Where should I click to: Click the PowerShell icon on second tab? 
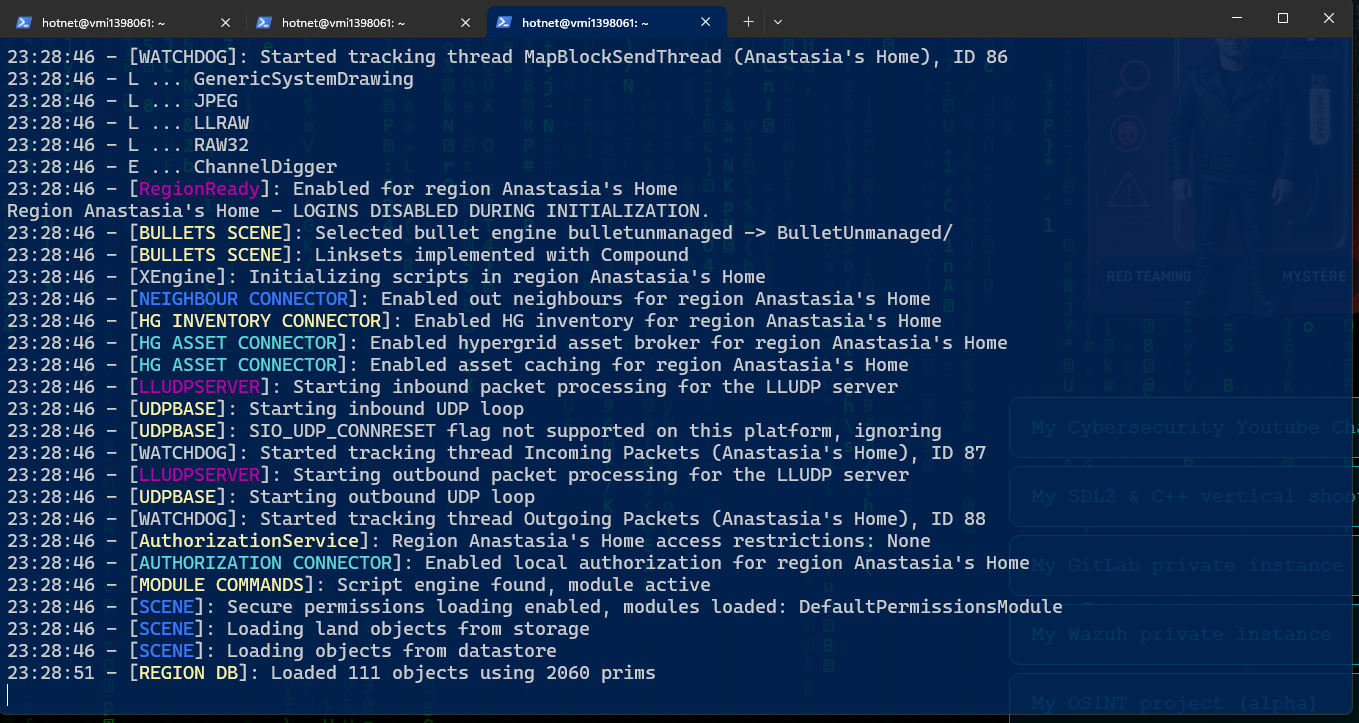pos(264,21)
